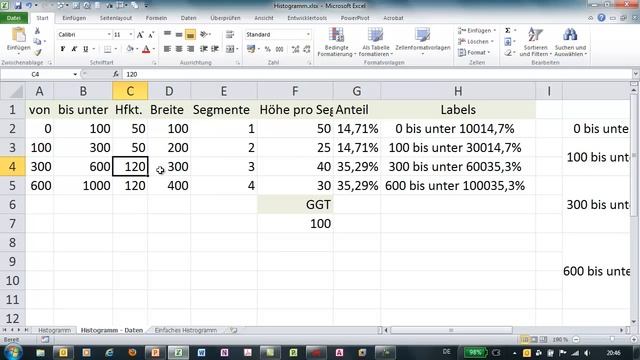Click the Bedingte Formatierung icon
640x360 pixels.
coord(337,36)
